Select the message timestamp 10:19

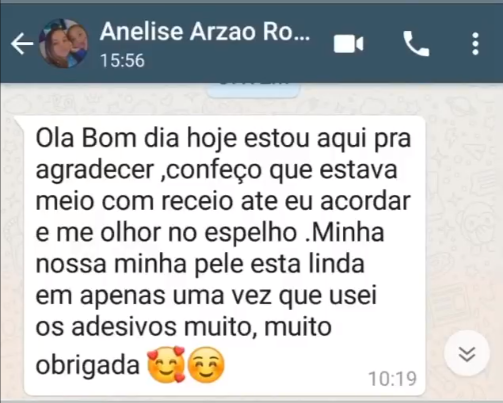[x=392, y=379]
